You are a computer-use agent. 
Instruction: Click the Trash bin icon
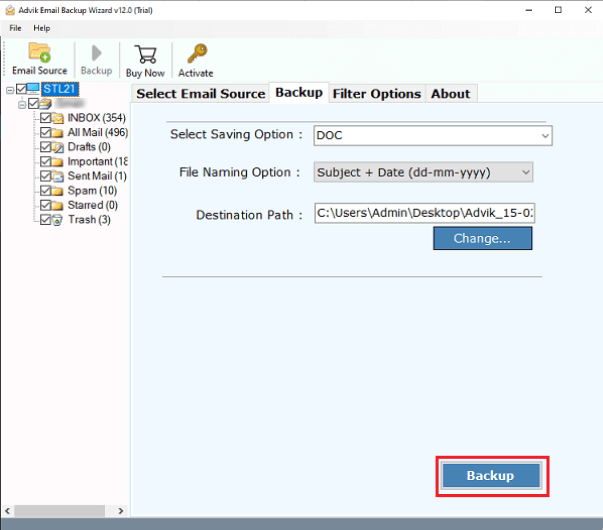pos(57,220)
